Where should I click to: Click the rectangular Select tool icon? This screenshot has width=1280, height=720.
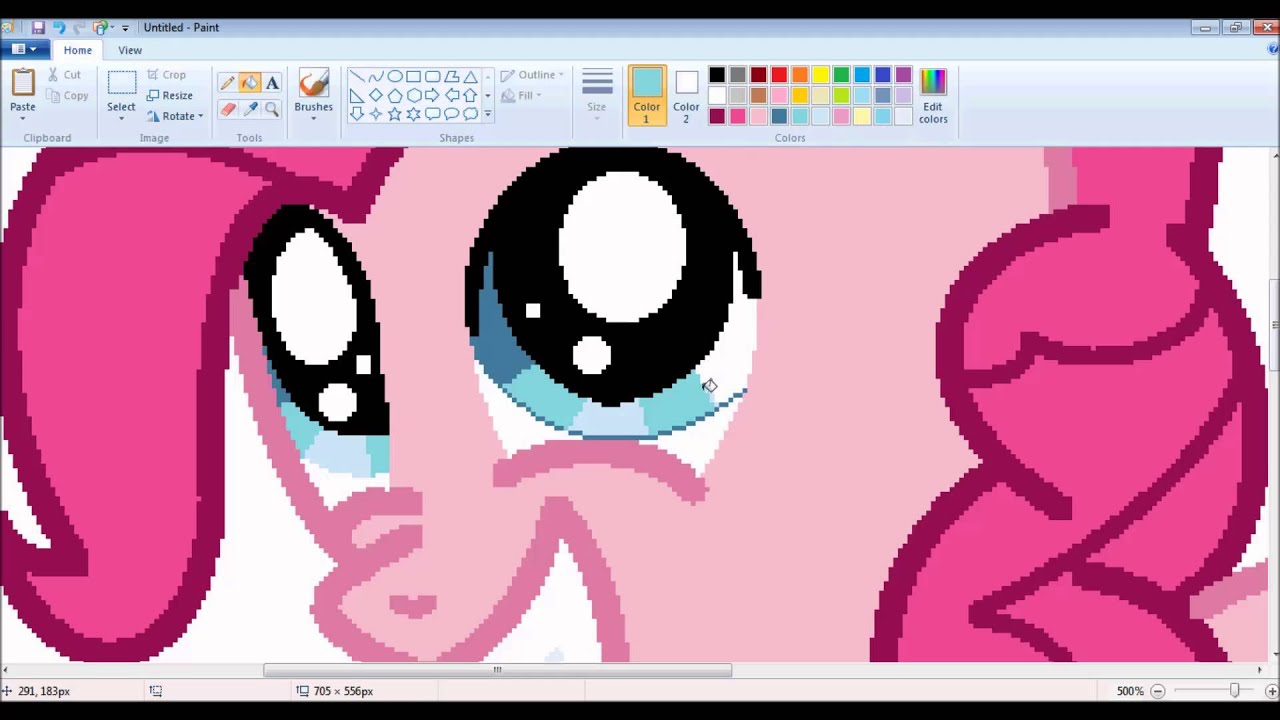pyautogui.click(x=121, y=83)
